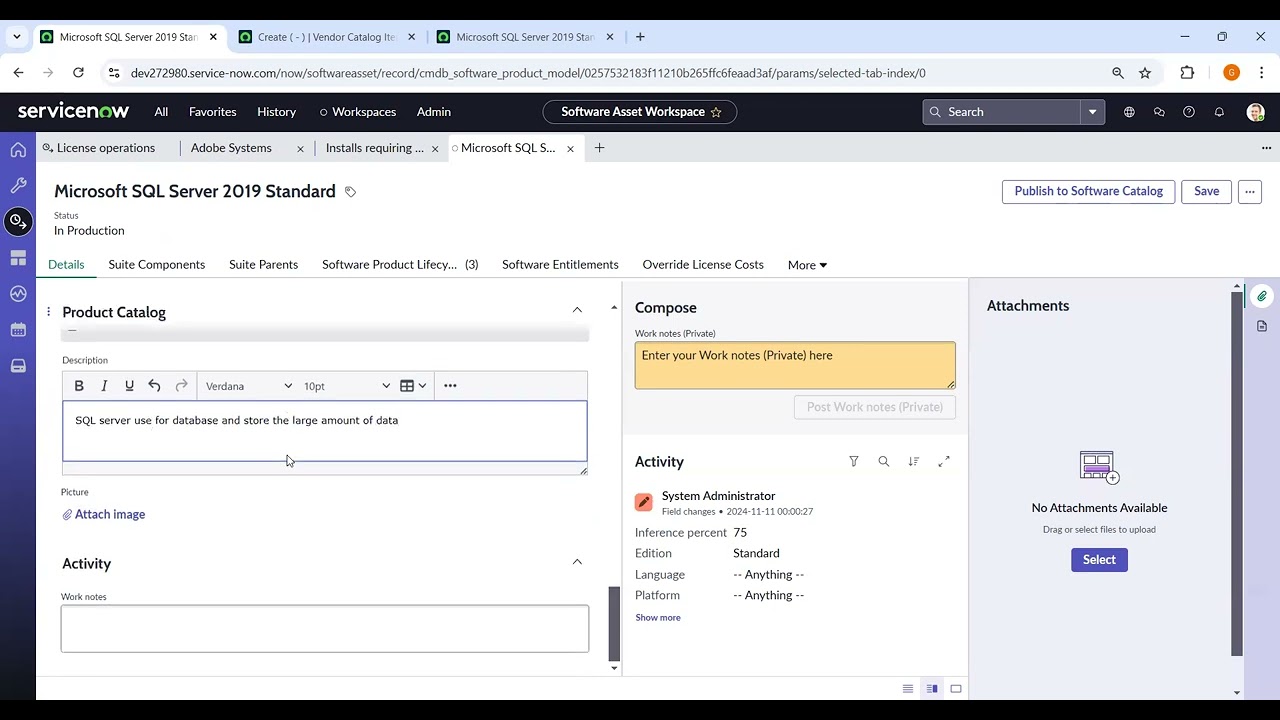Open the search scope dropdown arrow
The height and width of the screenshot is (720, 1280).
[x=1093, y=112]
